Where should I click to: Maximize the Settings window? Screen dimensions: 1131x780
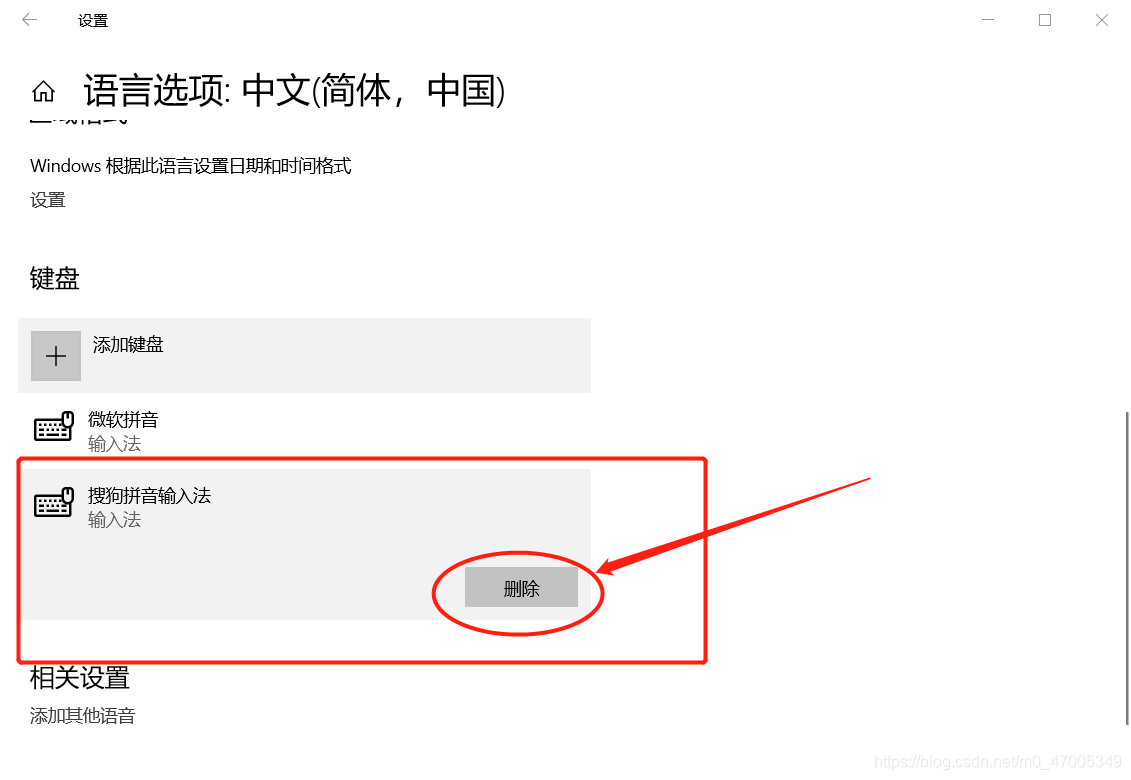1044,20
